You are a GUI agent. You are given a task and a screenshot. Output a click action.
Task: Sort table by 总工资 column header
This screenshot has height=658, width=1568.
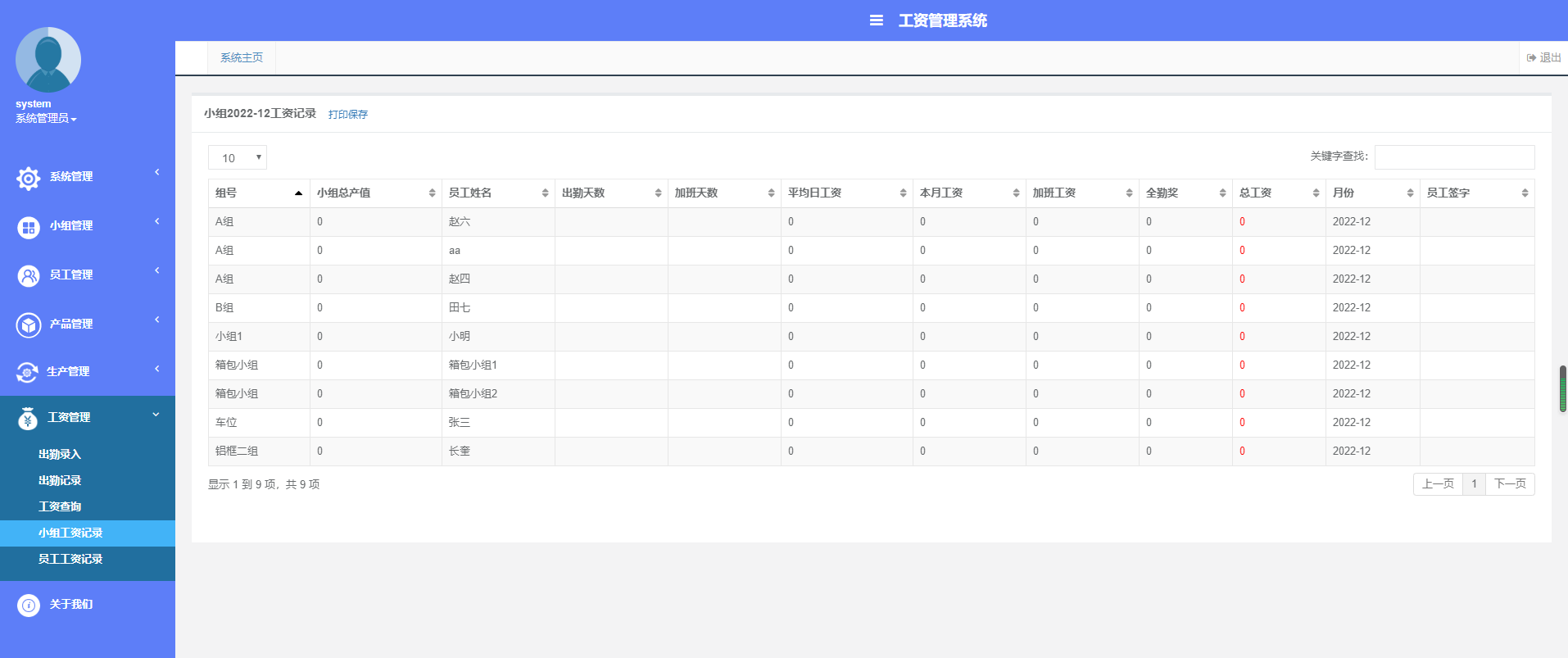click(1278, 193)
